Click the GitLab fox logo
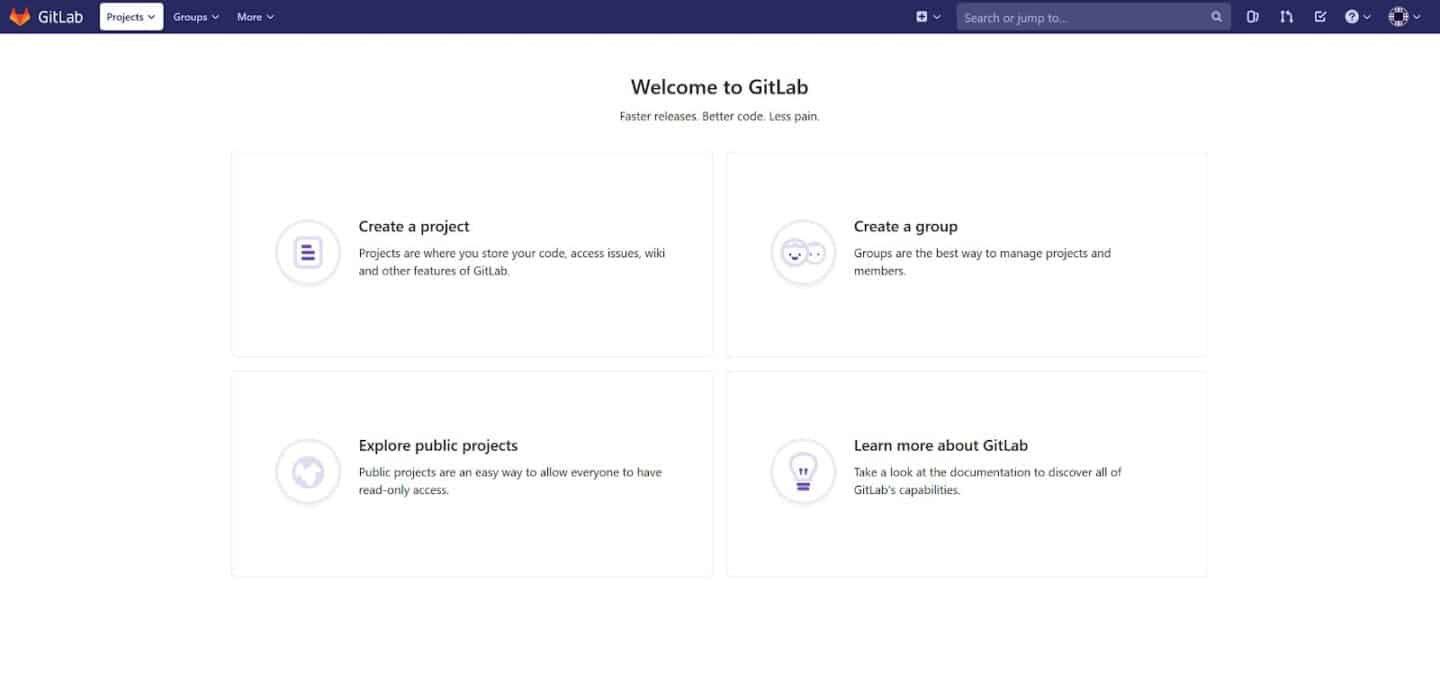 (19, 16)
